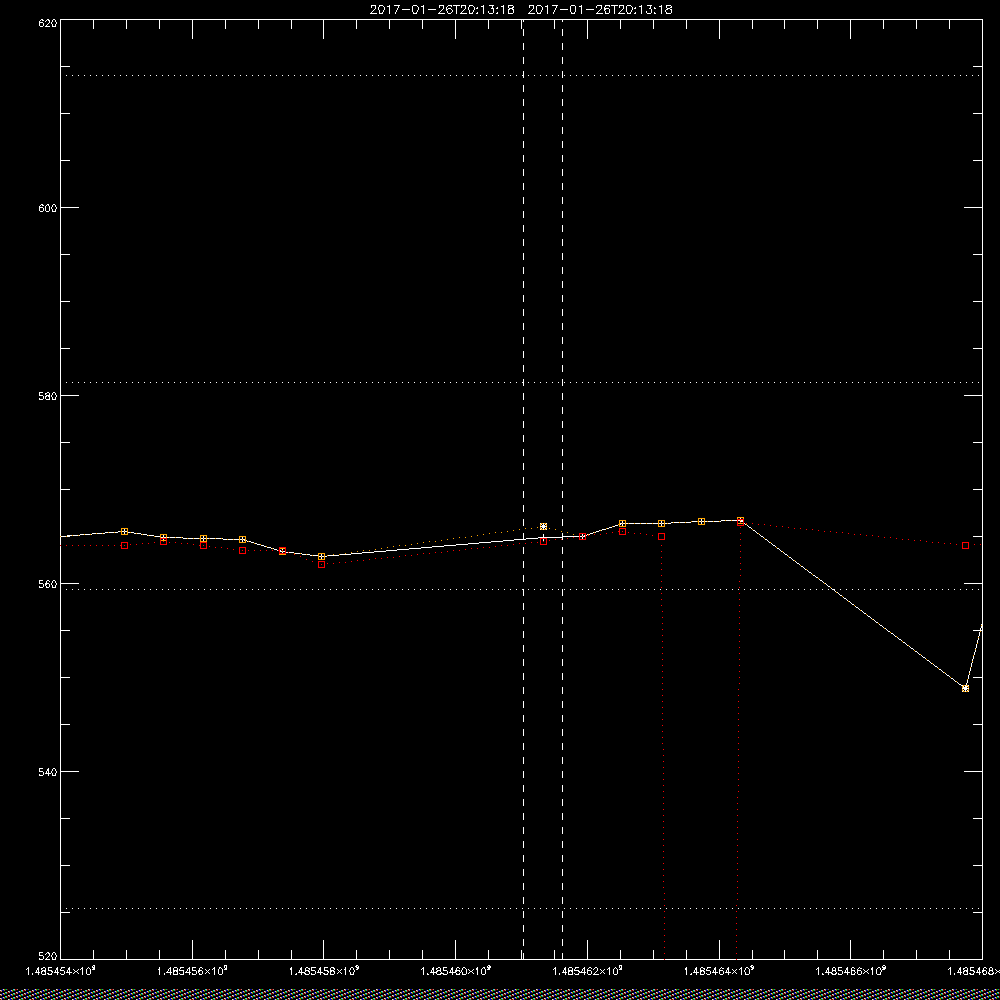
Task: Select the 520 y-axis label
Action: coord(48,956)
